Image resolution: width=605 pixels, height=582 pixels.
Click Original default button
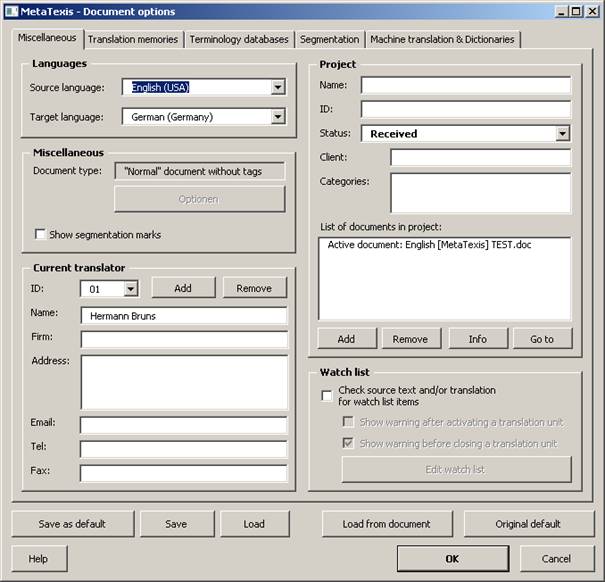click(x=529, y=524)
